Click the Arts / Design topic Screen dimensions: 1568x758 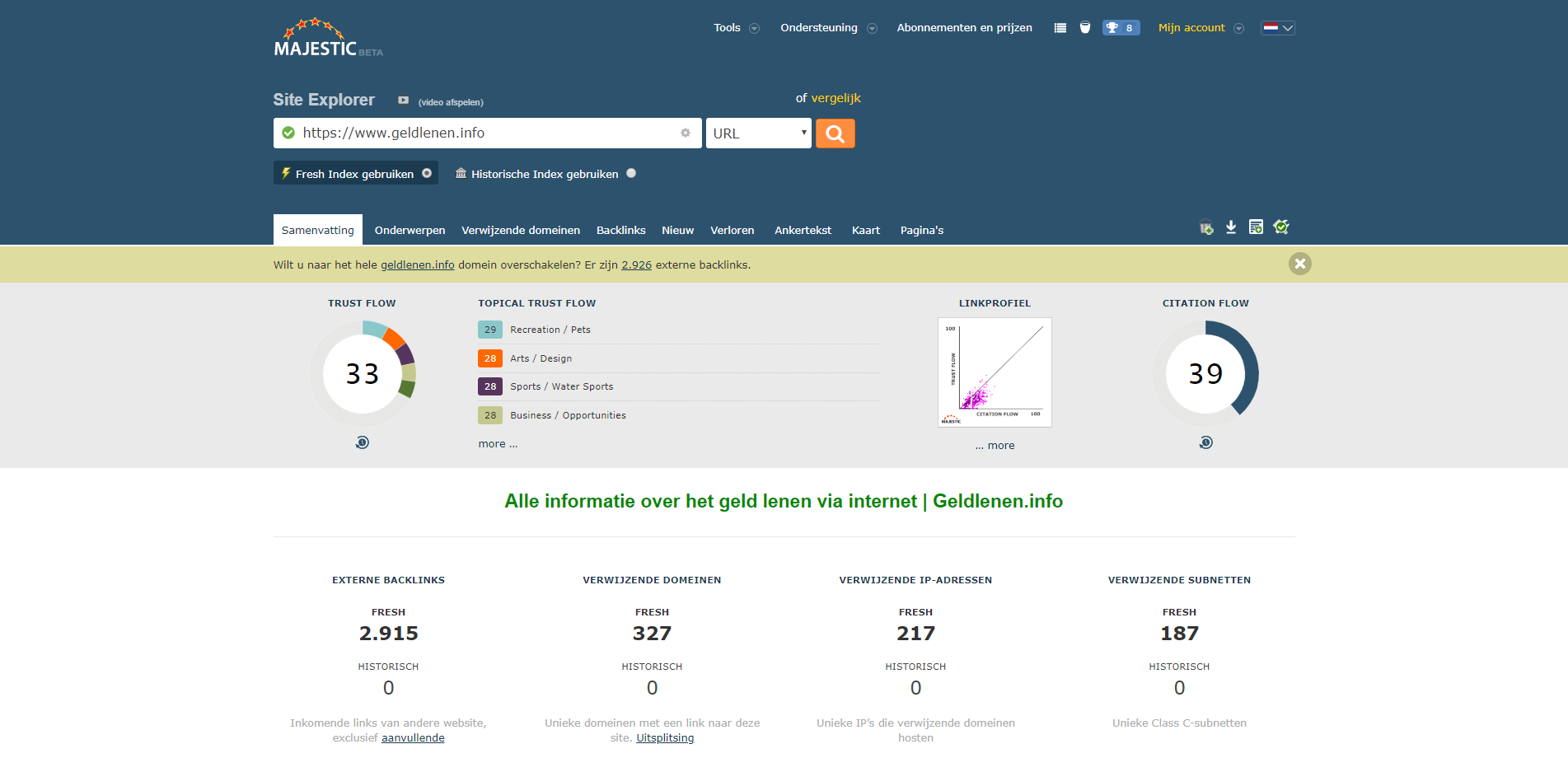pos(541,358)
